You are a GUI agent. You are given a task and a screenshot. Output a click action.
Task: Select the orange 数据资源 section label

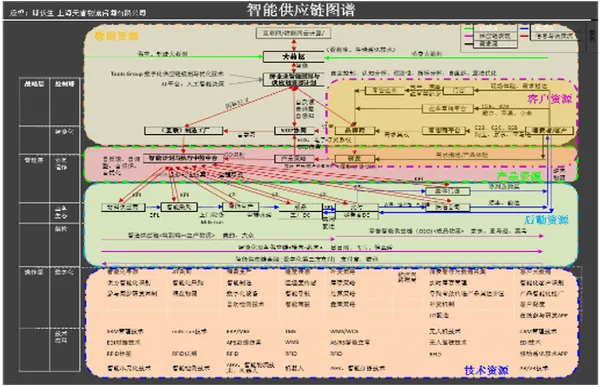(116, 36)
